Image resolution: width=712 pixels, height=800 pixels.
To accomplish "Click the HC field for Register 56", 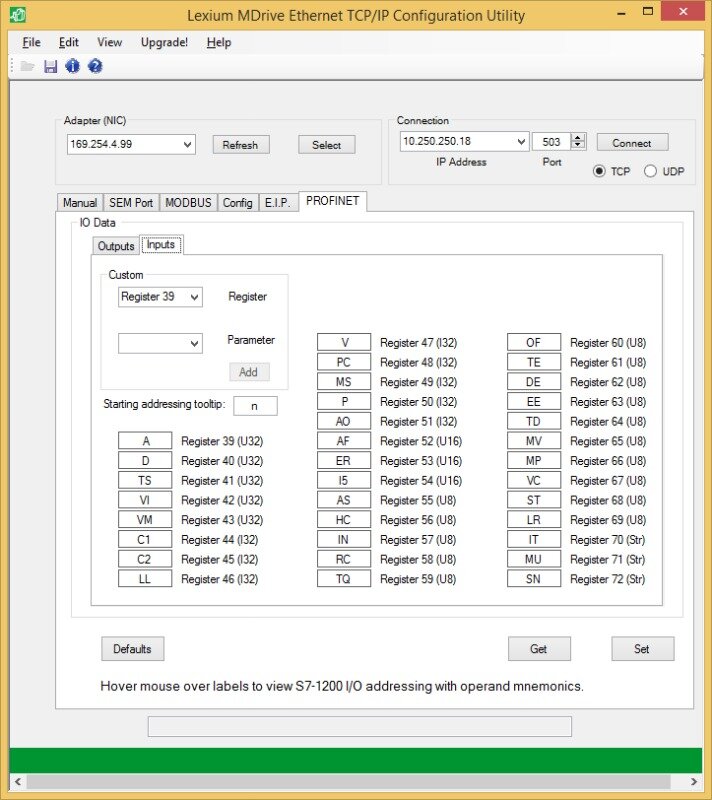I will pos(344,520).
